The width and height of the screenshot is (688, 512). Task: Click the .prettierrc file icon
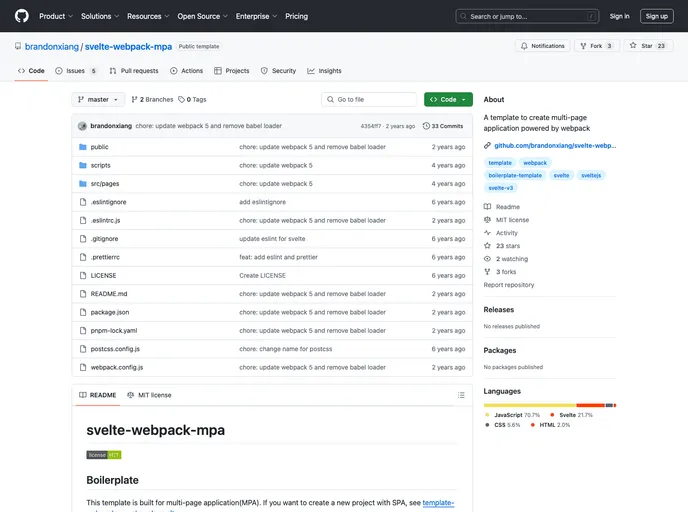click(82, 257)
